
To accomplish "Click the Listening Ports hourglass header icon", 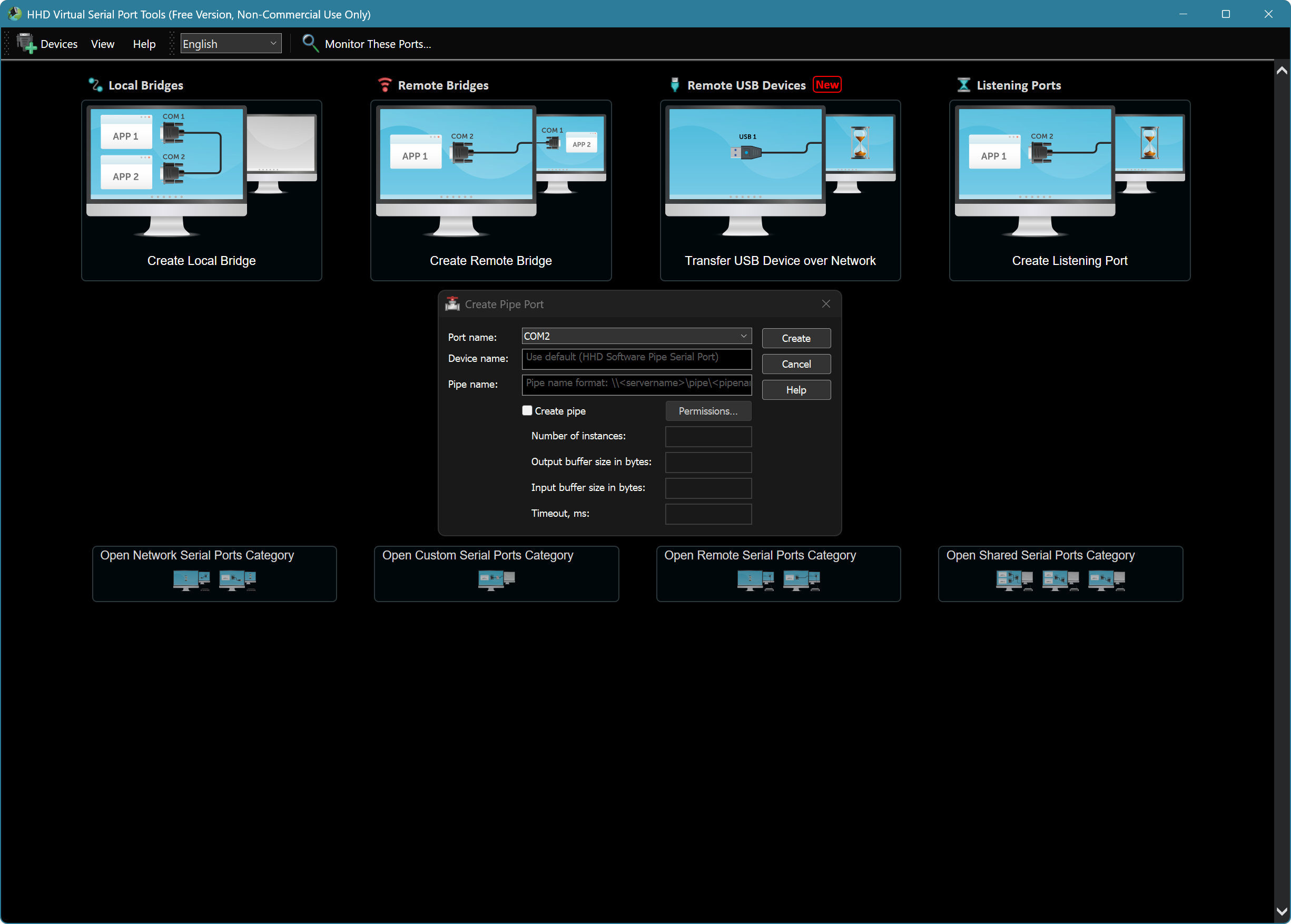I will coord(963,85).
